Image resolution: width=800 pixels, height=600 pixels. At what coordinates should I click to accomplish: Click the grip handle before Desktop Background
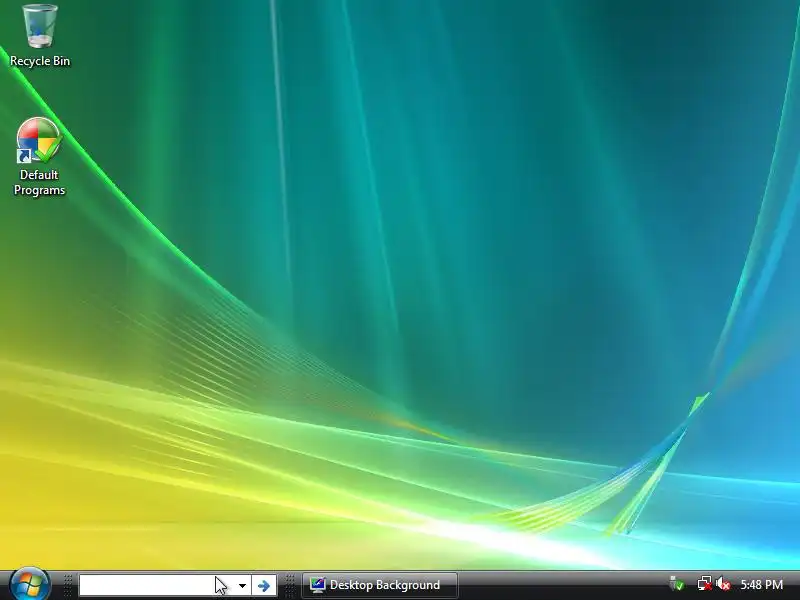pyautogui.click(x=289, y=585)
